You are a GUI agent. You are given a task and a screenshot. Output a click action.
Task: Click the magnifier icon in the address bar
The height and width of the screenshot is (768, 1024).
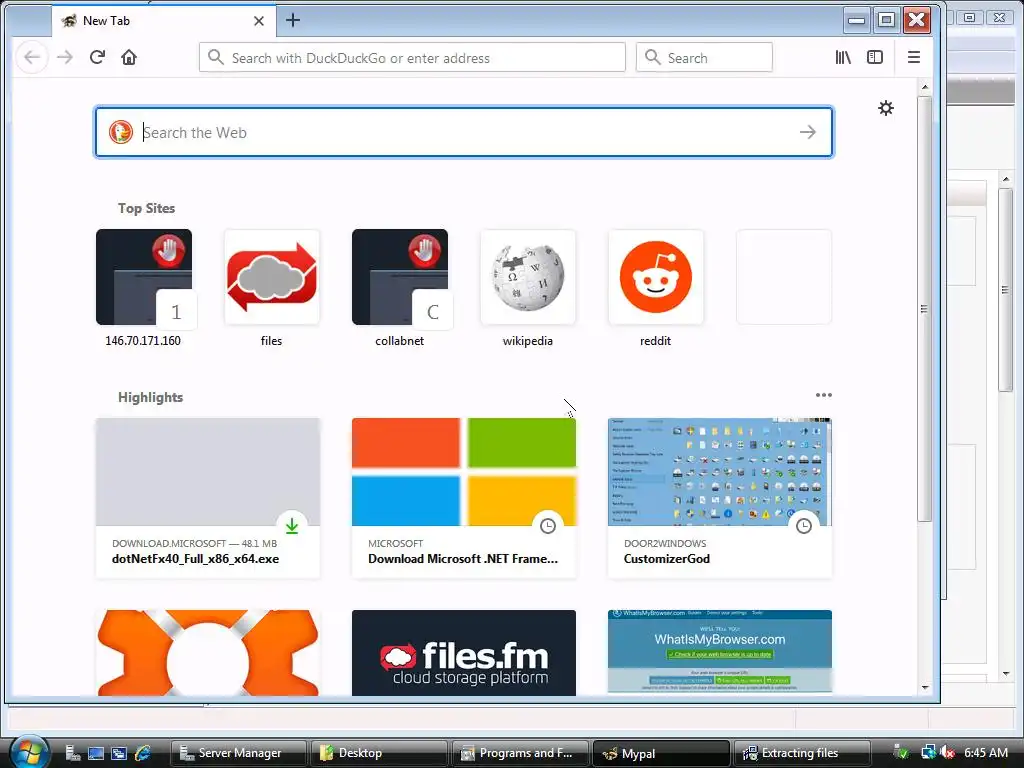pos(216,57)
